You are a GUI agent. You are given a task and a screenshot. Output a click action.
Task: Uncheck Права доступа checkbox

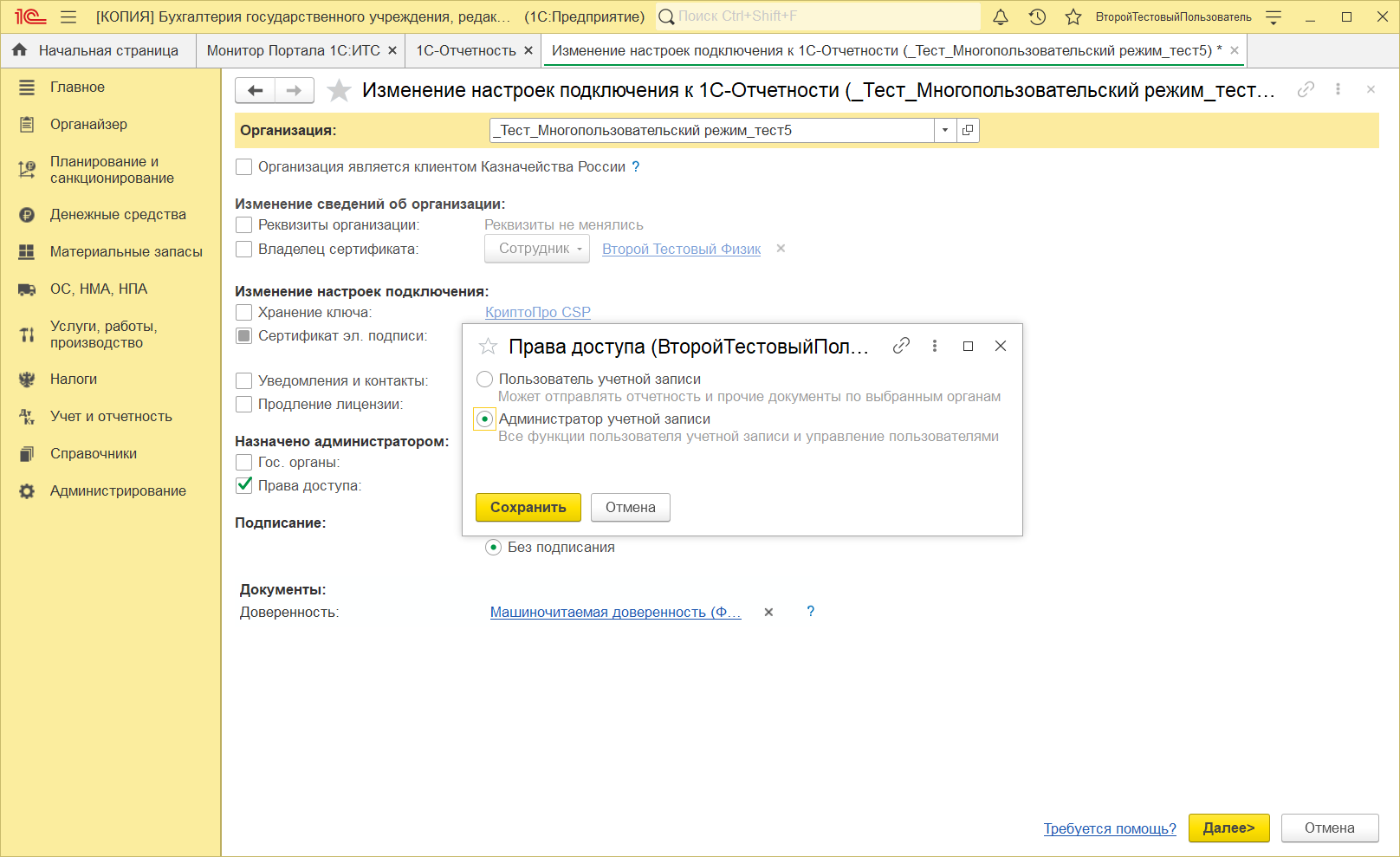click(244, 485)
